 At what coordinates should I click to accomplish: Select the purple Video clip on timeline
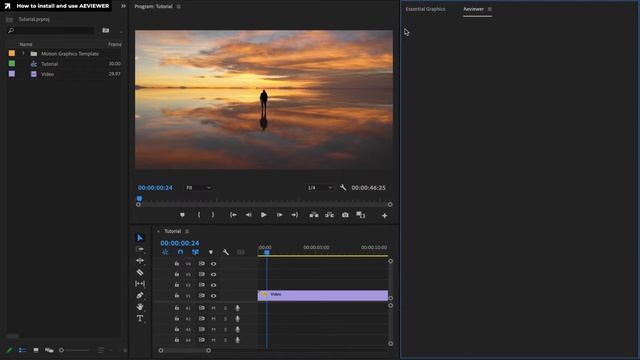pyautogui.click(x=322, y=296)
